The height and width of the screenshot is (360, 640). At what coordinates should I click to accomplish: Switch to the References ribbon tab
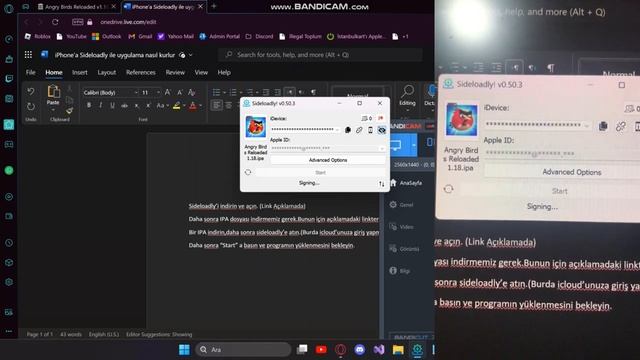point(141,72)
